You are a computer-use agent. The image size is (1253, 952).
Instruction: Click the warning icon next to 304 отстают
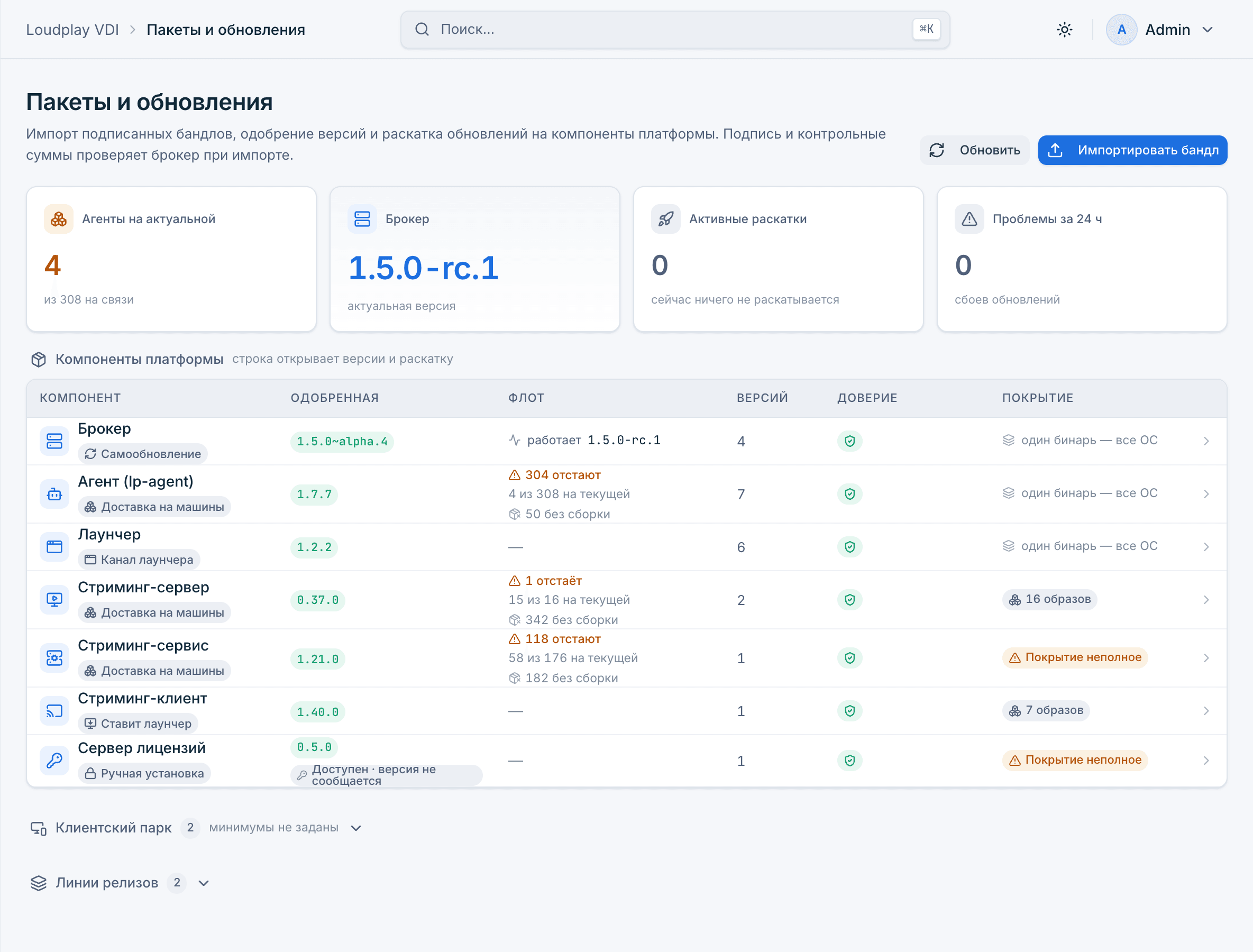click(515, 475)
